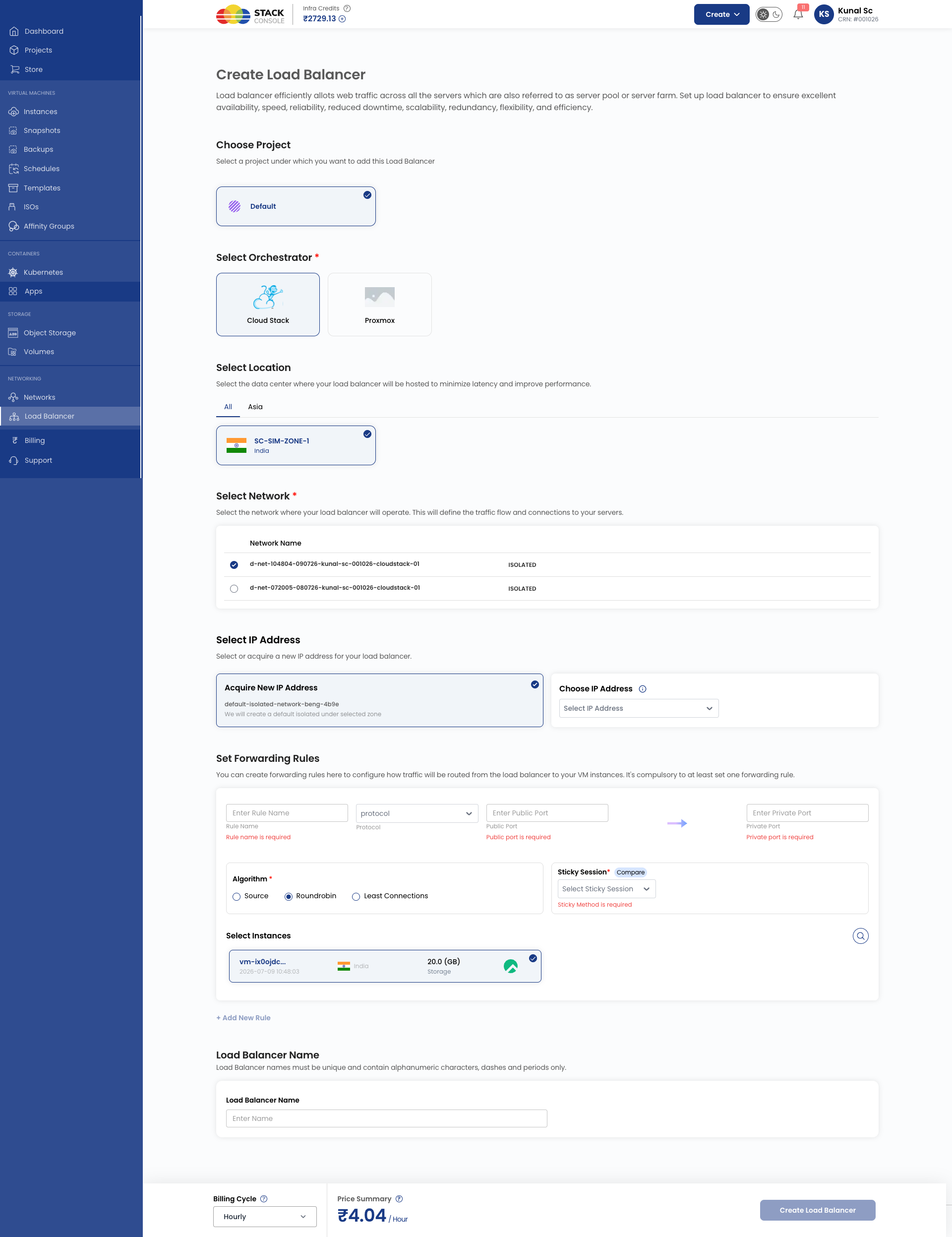
Task: Click Support headset icon
Action: 14,460
